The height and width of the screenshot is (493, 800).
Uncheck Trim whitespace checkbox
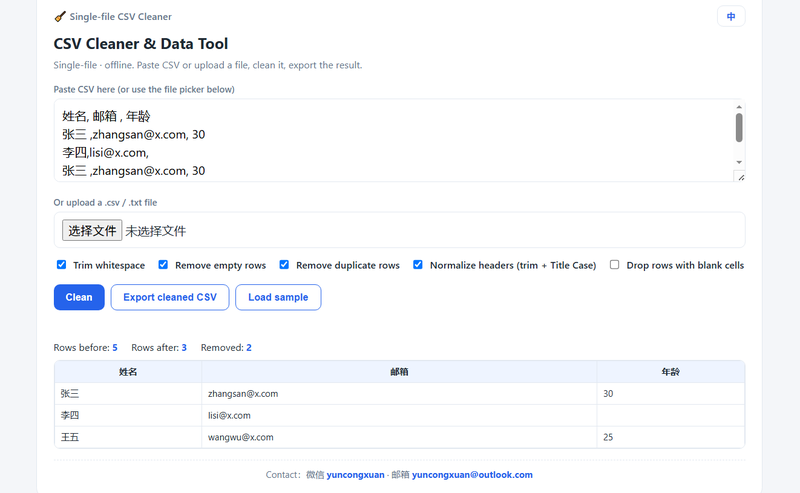click(x=61, y=264)
